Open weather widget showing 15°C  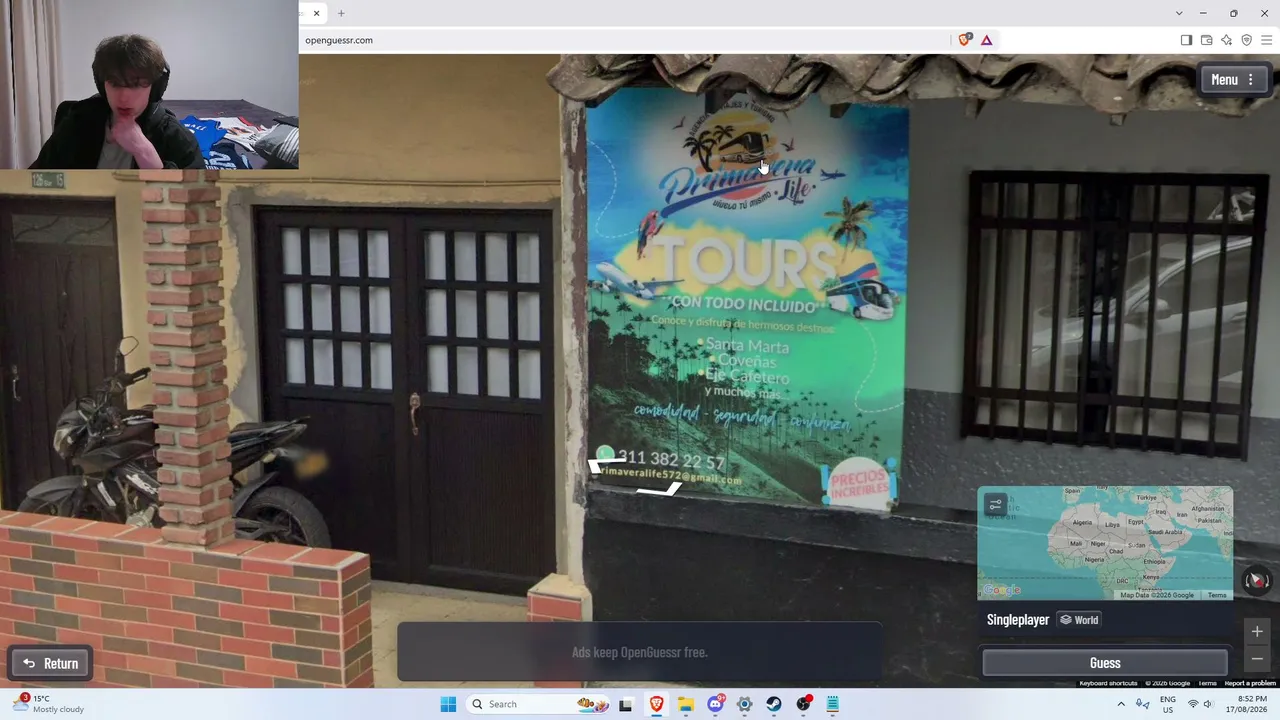tap(50, 704)
